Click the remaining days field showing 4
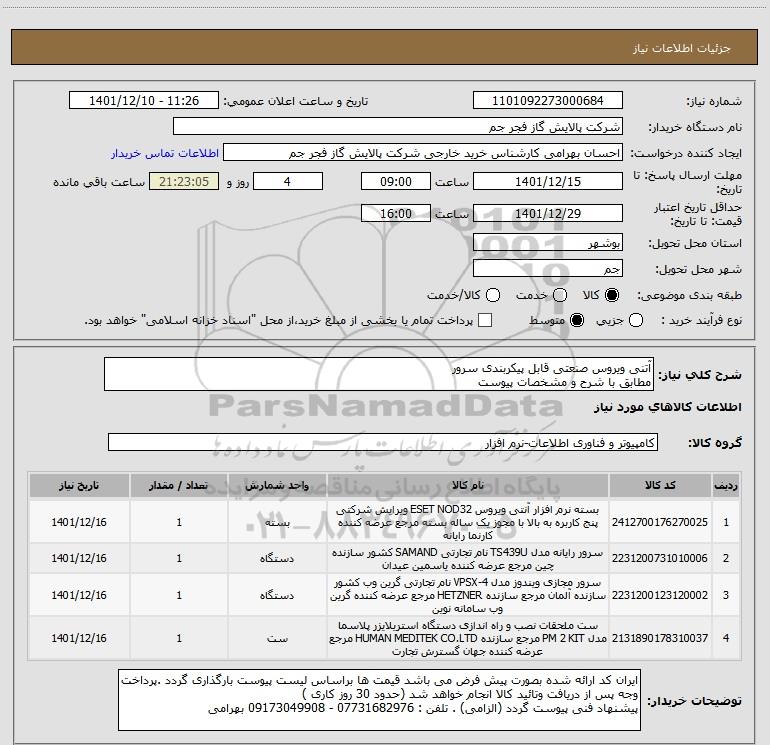The image size is (770, 745). click(x=288, y=182)
